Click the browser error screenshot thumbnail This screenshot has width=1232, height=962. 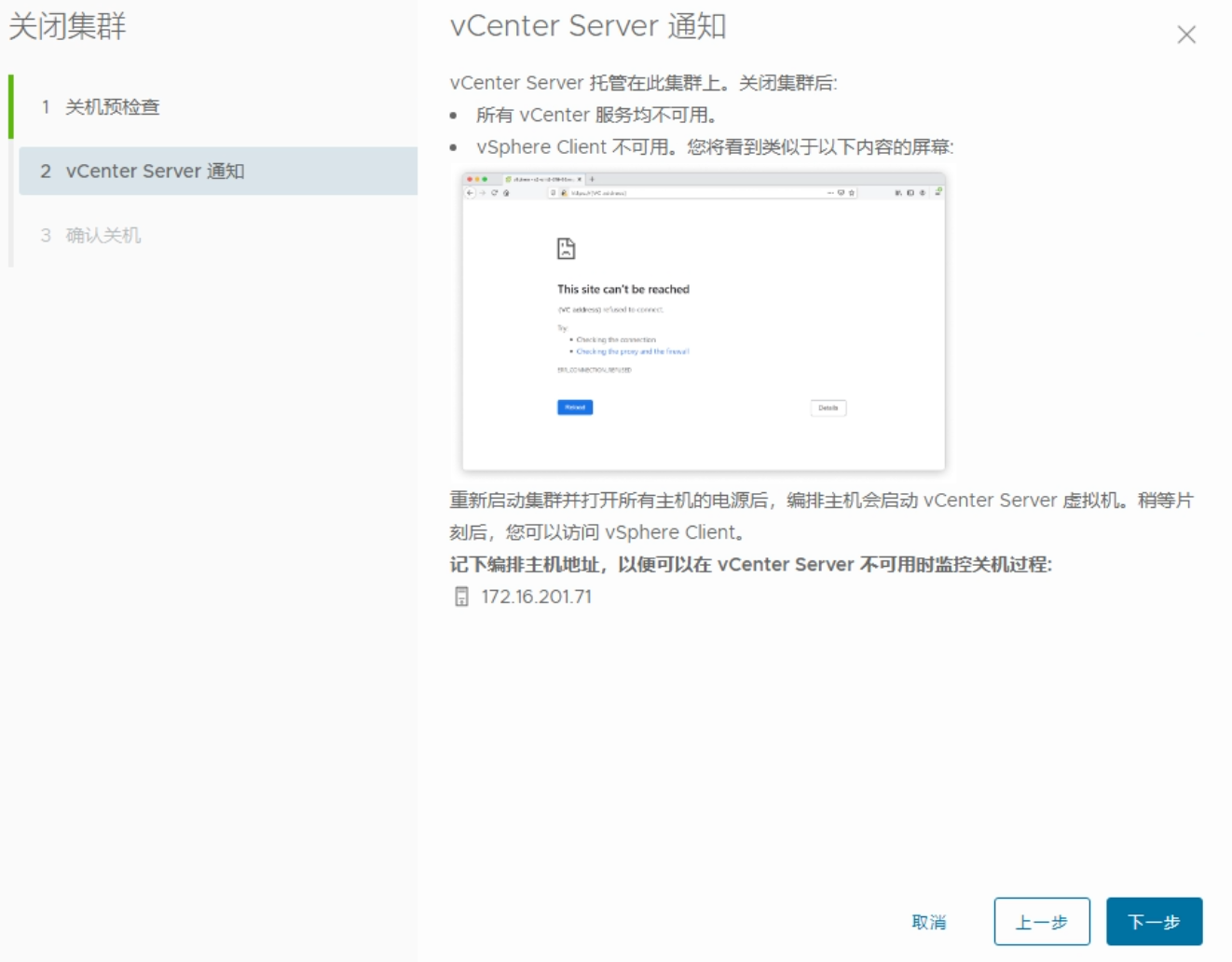click(704, 322)
